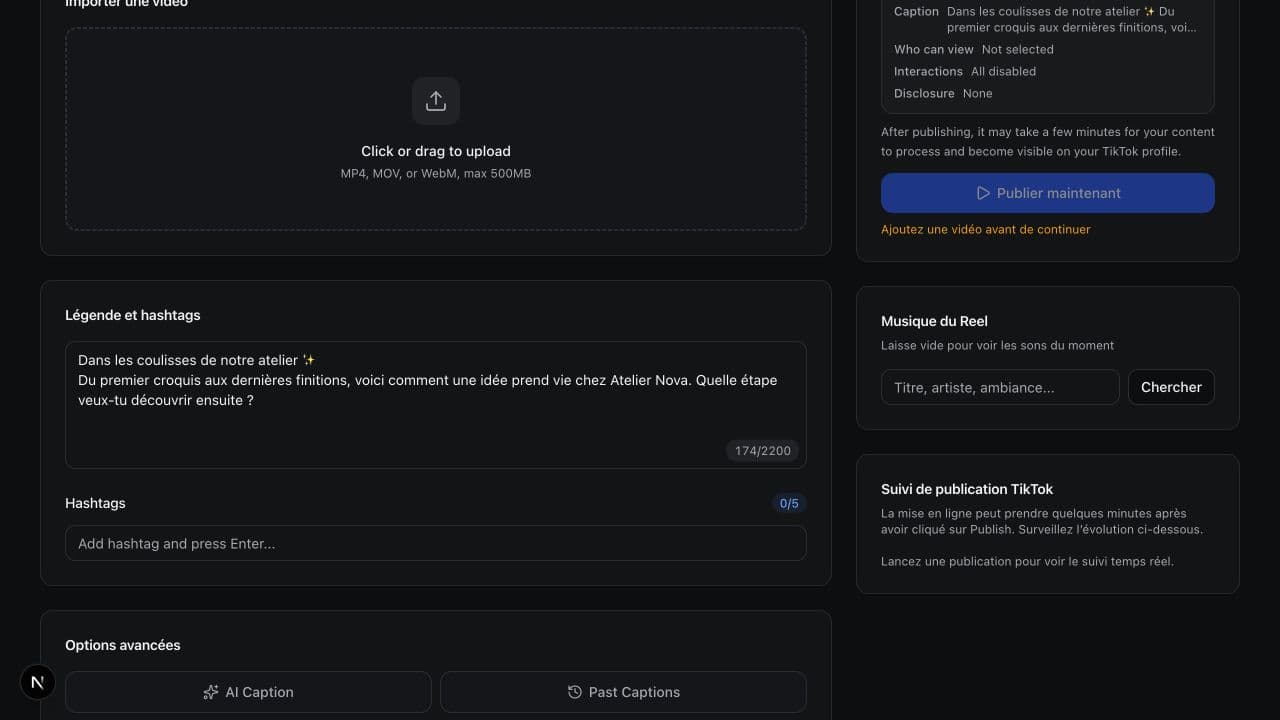Click the history clock icon on Past Captions
Image resolution: width=1280 pixels, height=720 pixels.
tap(574, 692)
